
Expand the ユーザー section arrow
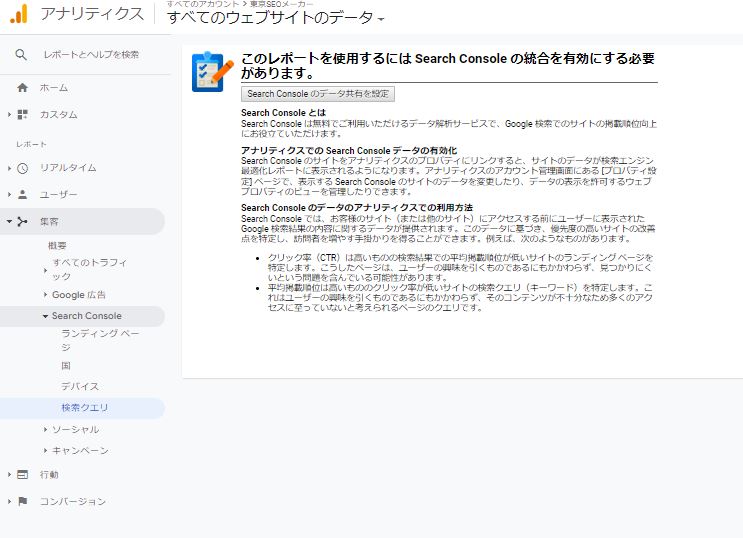point(9,194)
